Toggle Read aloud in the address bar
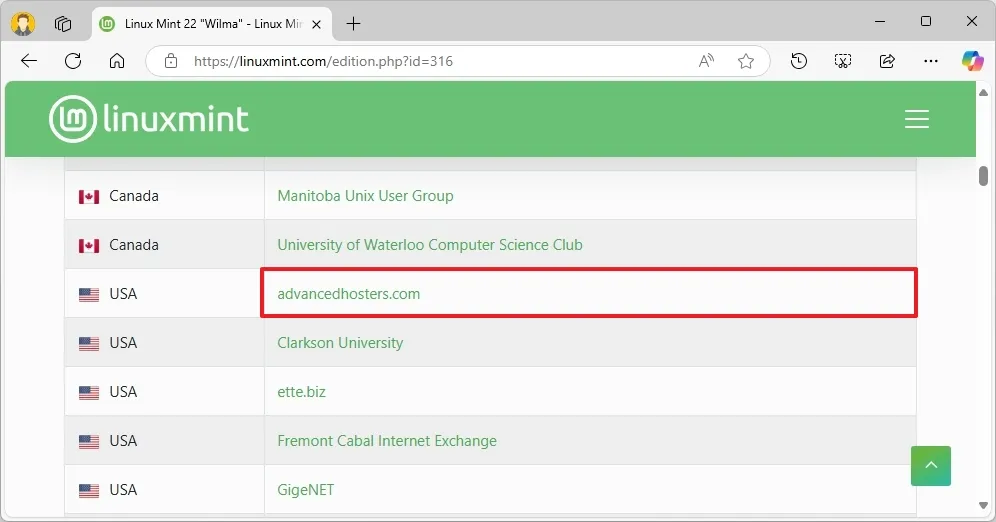This screenshot has width=996, height=522. (x=706, y=61)
